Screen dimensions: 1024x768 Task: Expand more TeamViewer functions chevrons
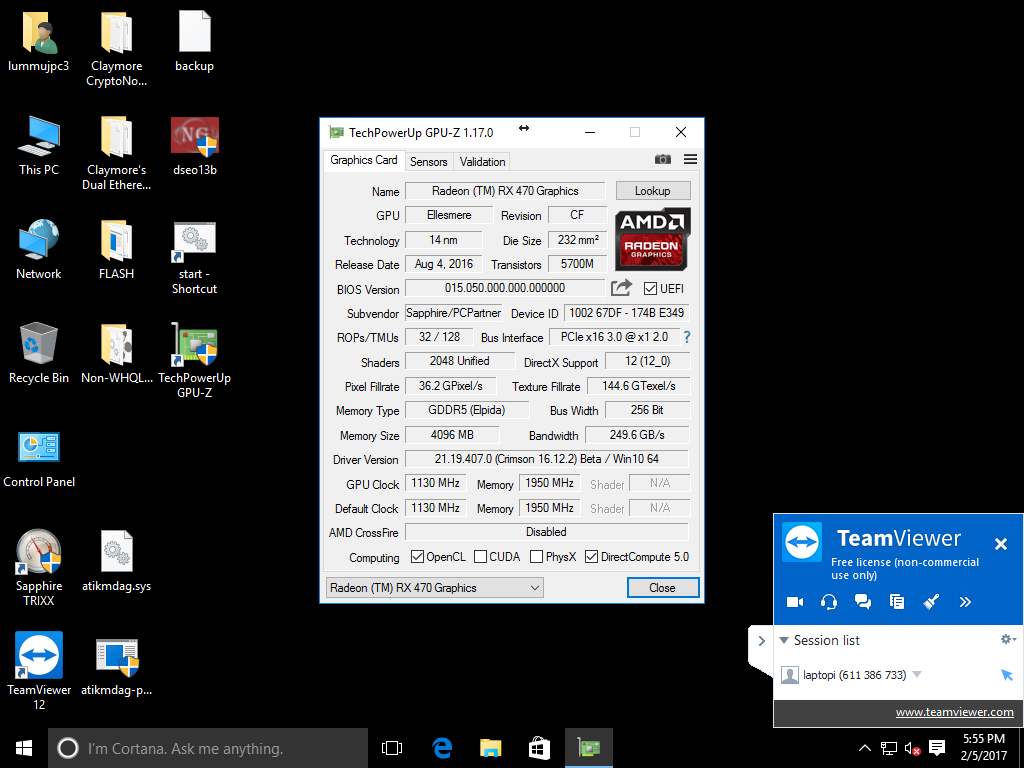(x=965, y=602)
